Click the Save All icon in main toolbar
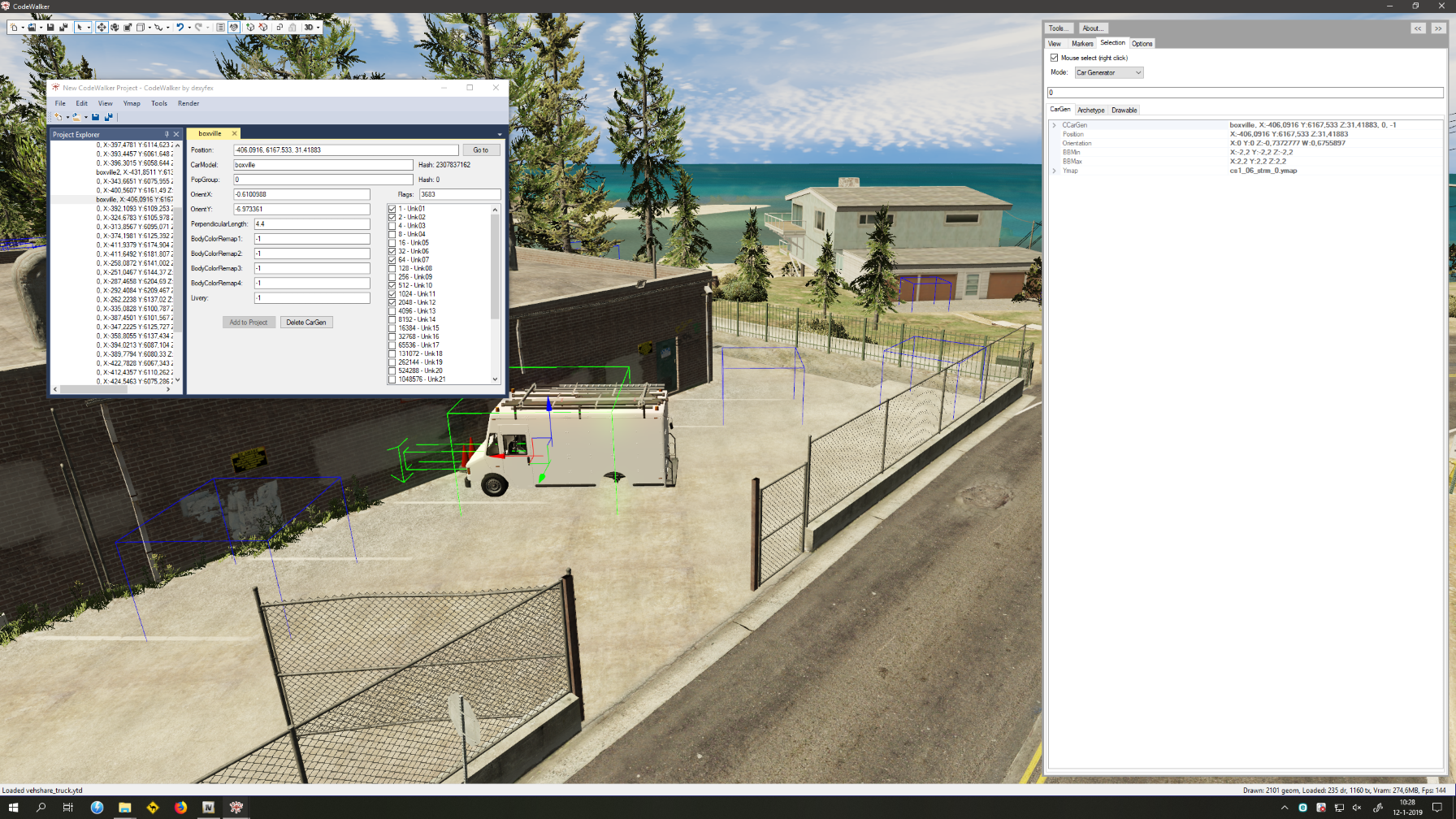The image size is (1456, 819). click(63, 28)
